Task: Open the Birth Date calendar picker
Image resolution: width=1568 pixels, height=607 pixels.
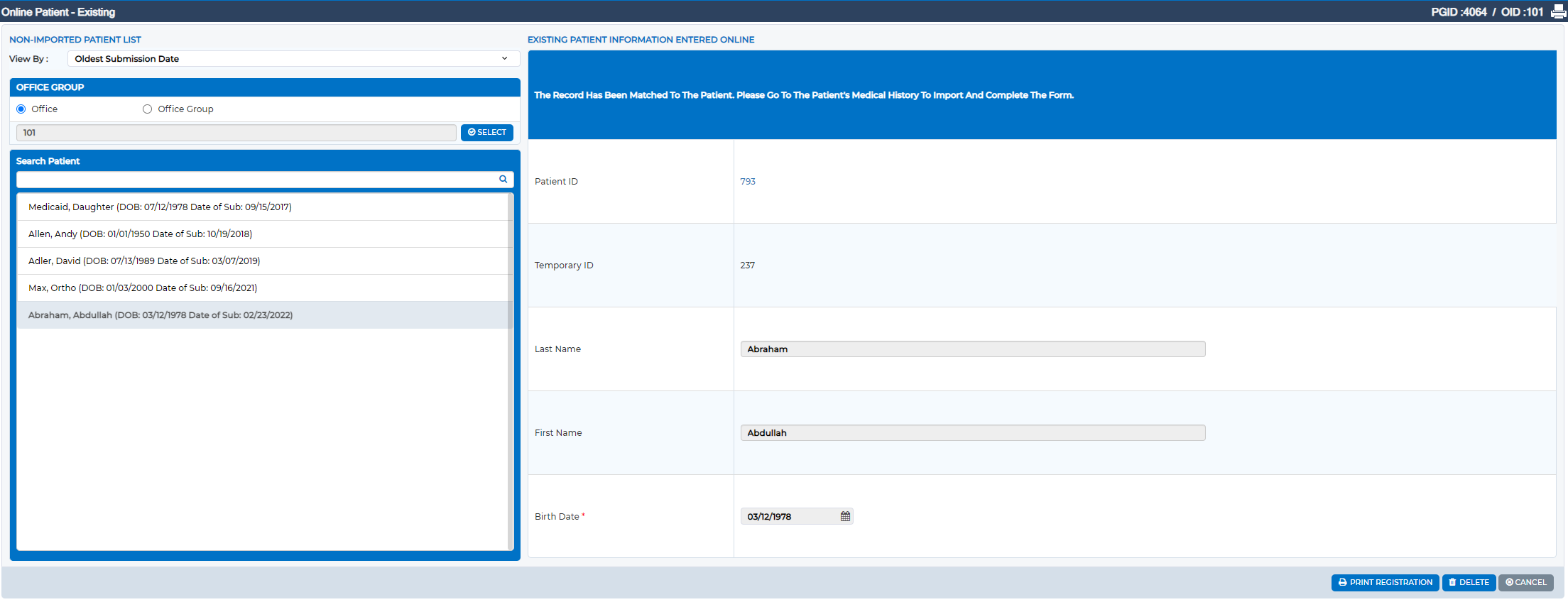Action: (845, 516)
